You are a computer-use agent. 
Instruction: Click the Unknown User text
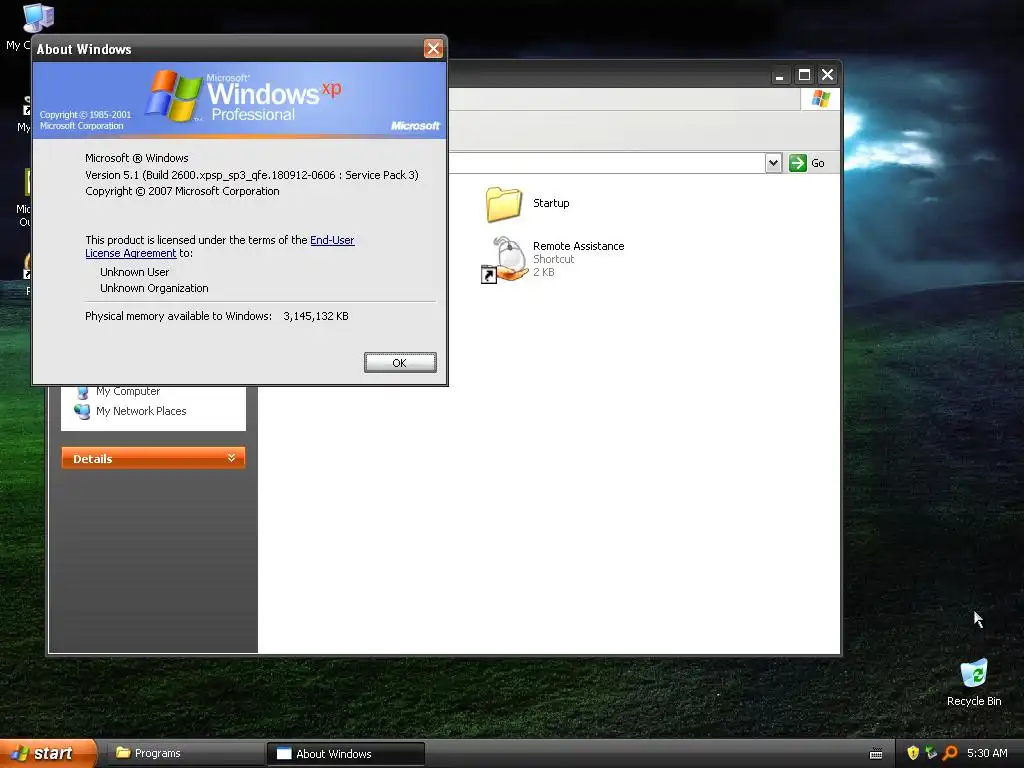[135, 272]
